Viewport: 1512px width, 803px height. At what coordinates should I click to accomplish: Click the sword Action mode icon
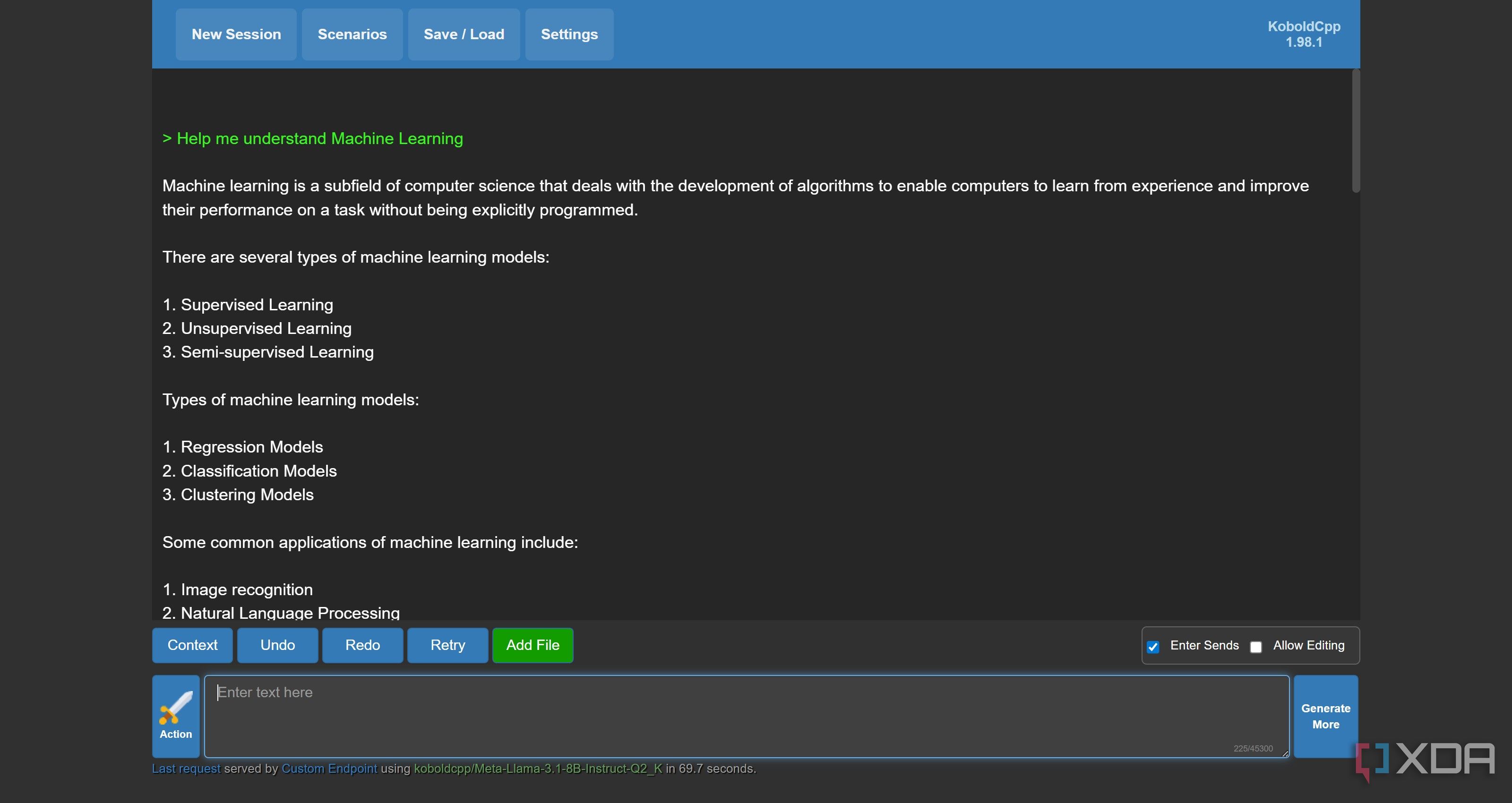point(175,716)
